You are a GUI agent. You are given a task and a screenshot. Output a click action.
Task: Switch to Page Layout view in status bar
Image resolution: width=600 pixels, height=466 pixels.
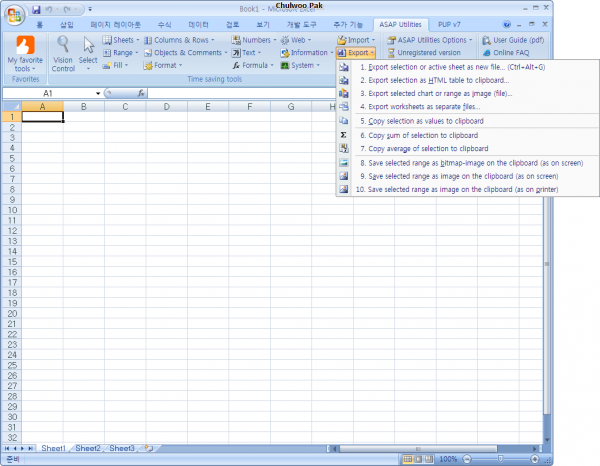coord(419,459)
